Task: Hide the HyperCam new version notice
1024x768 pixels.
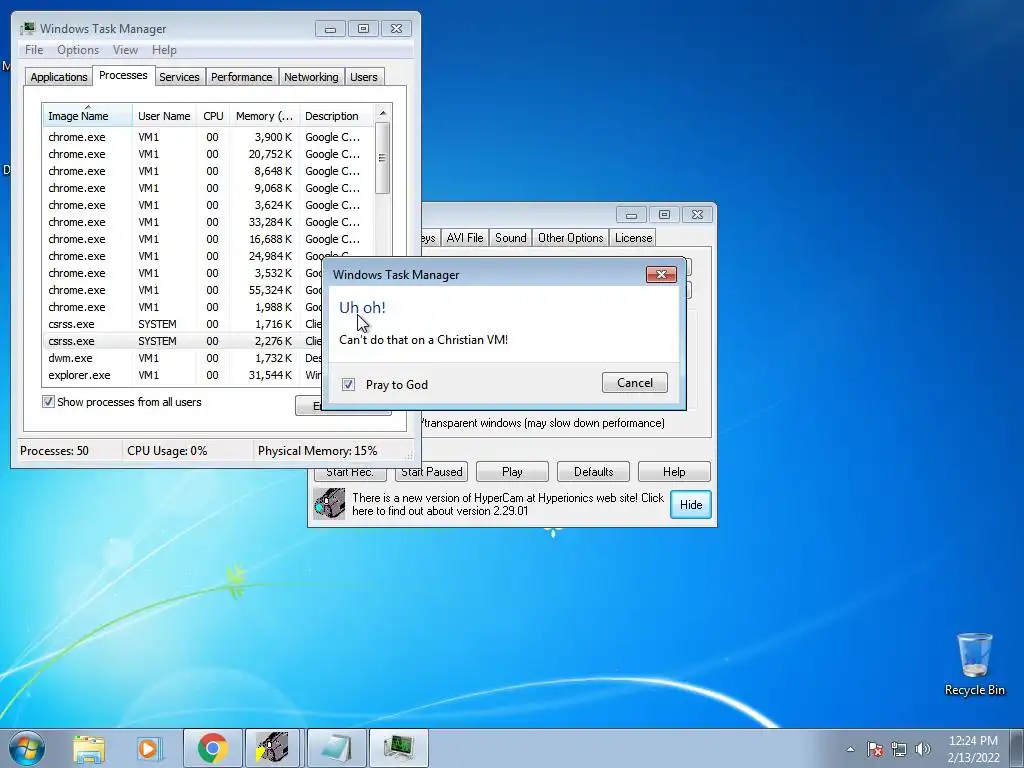Action: [x=691, y=505]
